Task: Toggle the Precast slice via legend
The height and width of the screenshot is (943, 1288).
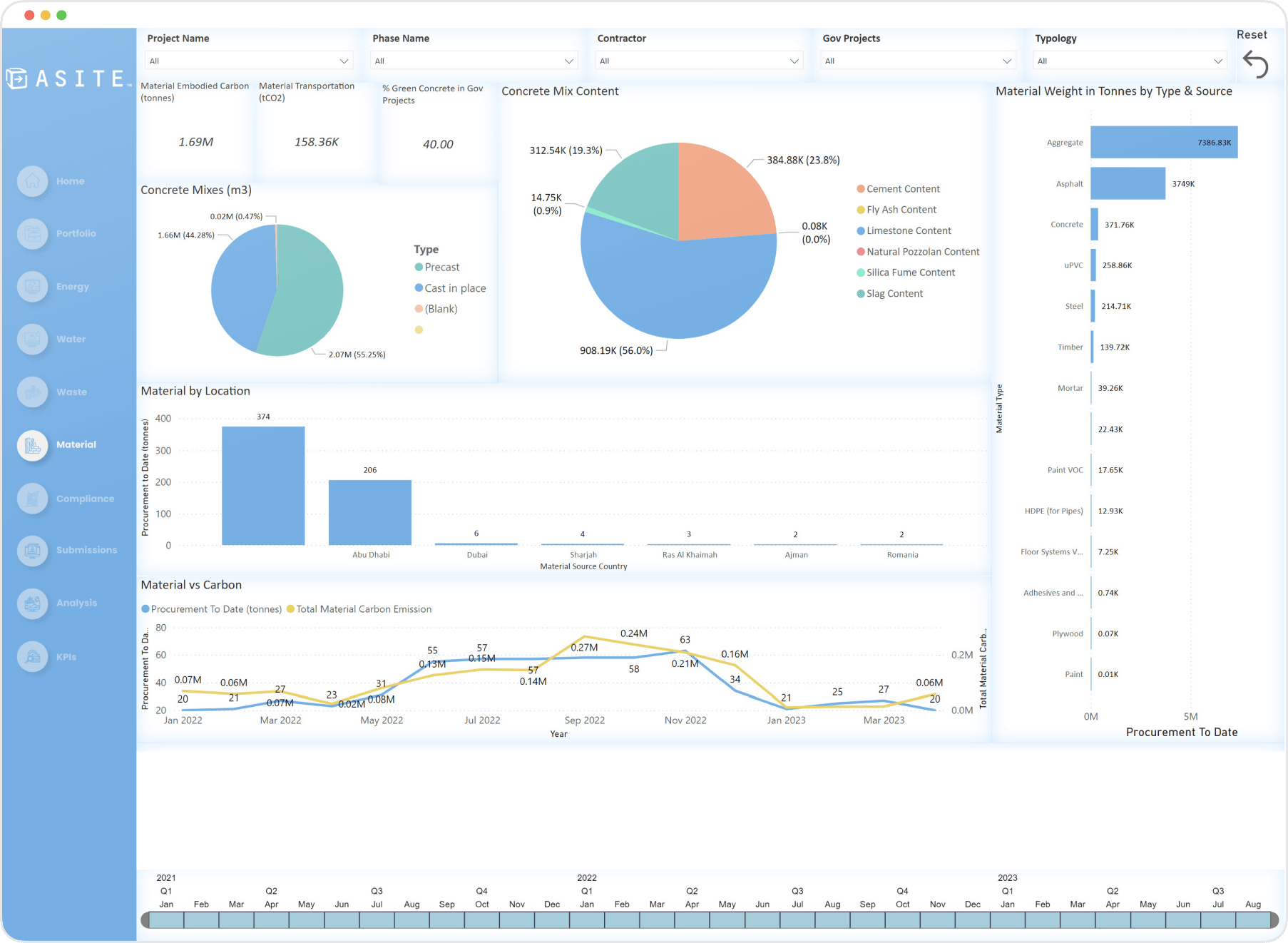Action: (x=437, y=267)
